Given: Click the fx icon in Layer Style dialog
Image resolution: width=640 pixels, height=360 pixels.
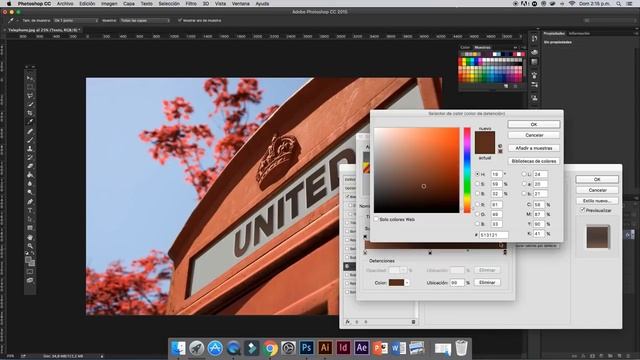Looking at the screenshot, I should click(347, 322).
